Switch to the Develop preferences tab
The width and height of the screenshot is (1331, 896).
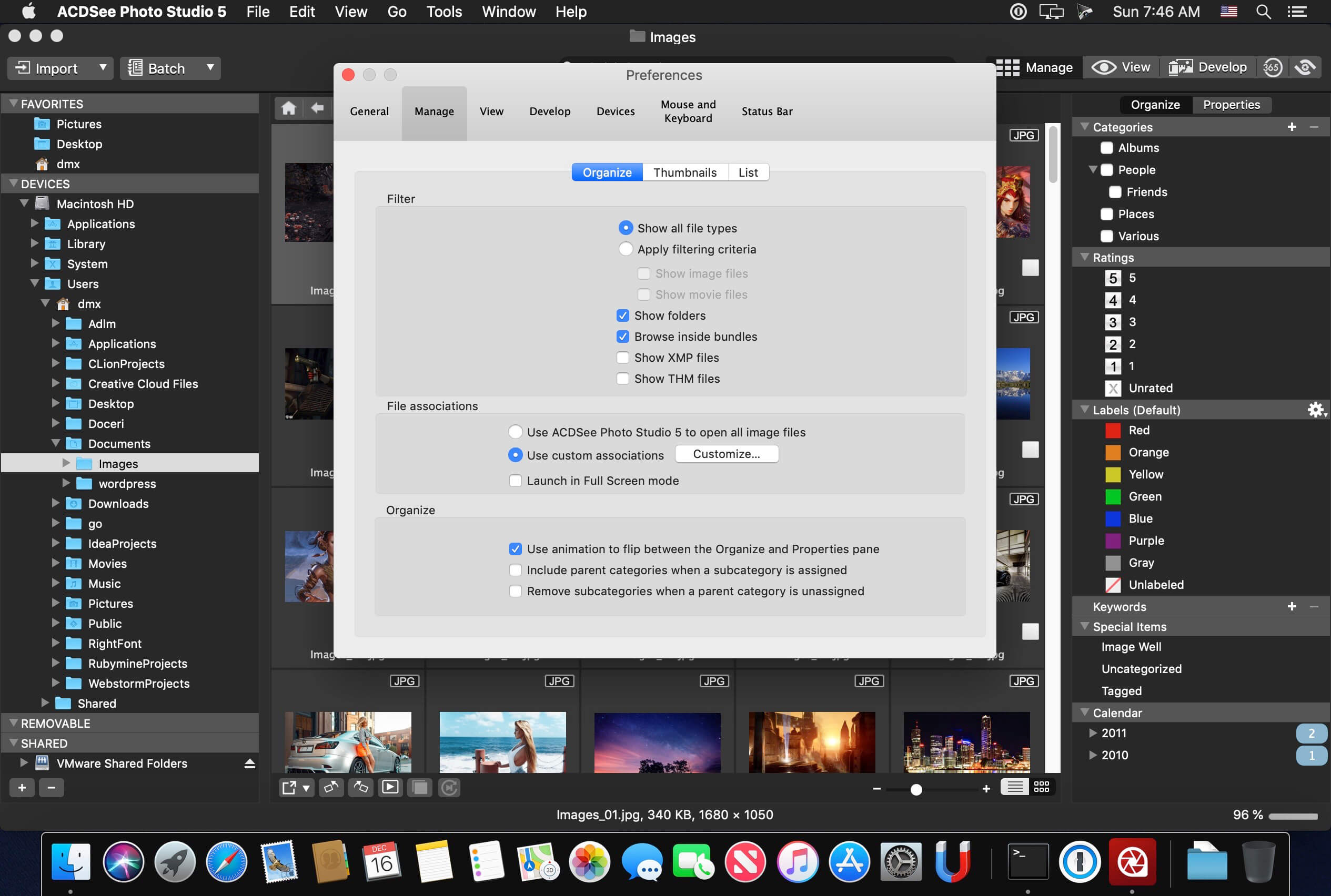click(549, 111)
